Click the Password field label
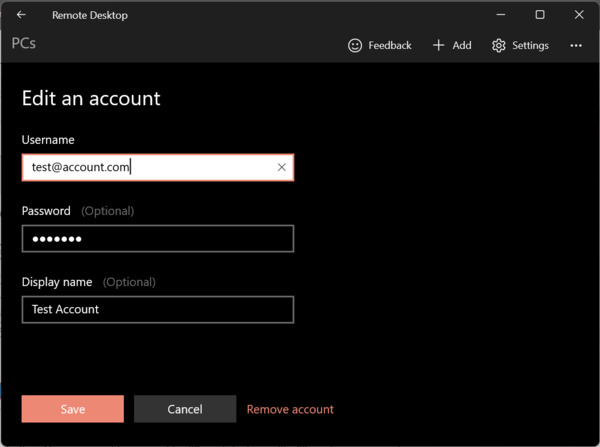 coord(46,211)
